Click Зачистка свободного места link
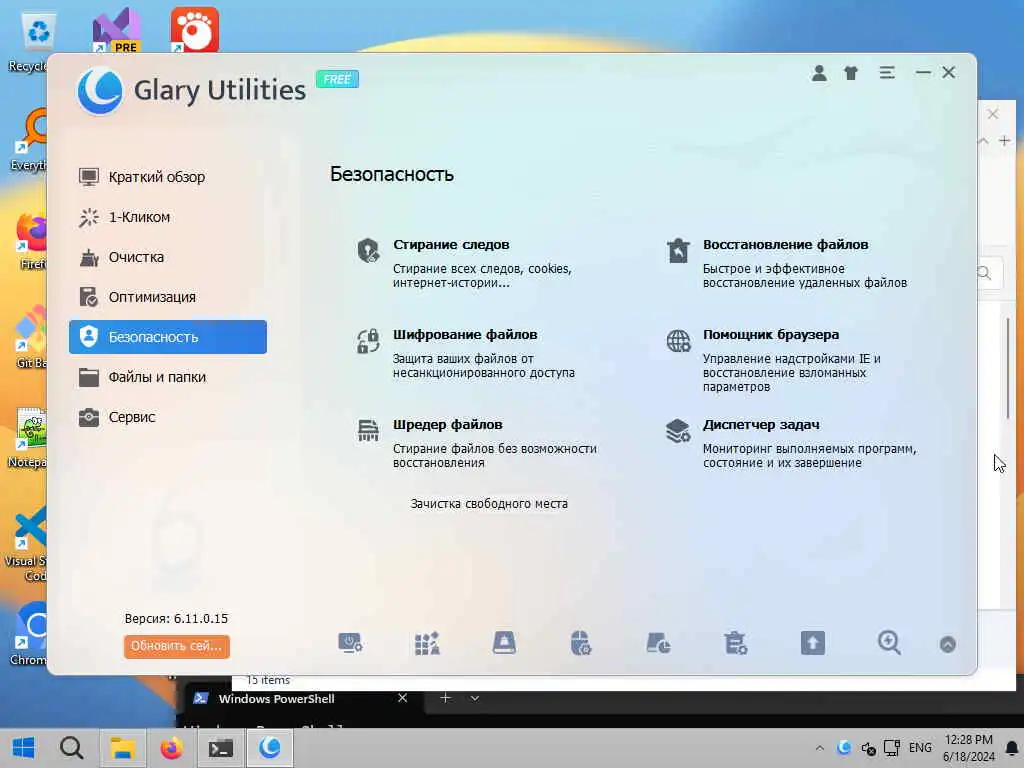1024x768 pixels. point(489,504)
